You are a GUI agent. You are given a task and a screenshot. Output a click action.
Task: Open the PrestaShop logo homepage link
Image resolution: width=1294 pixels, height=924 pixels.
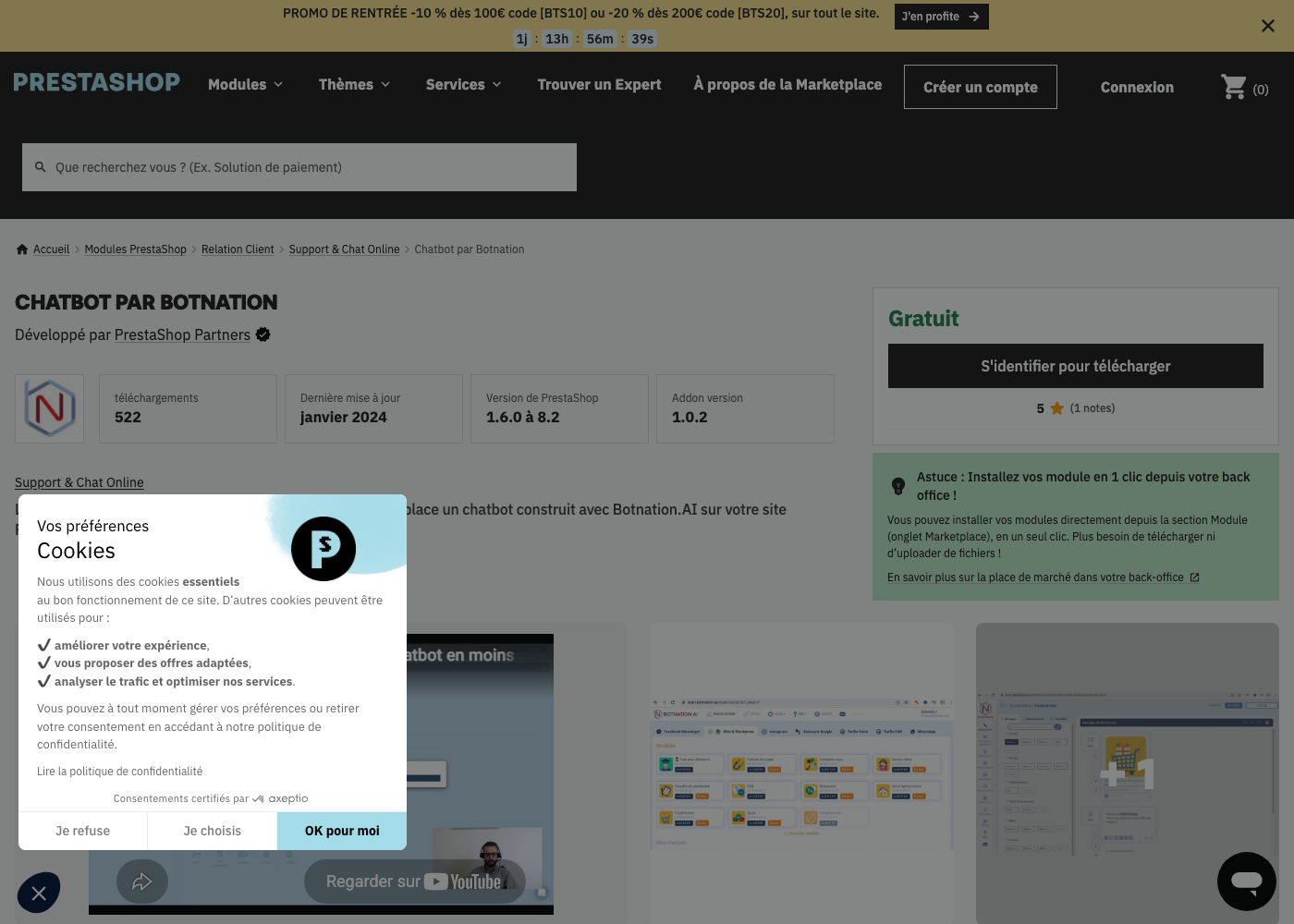[x=97, y=82]
